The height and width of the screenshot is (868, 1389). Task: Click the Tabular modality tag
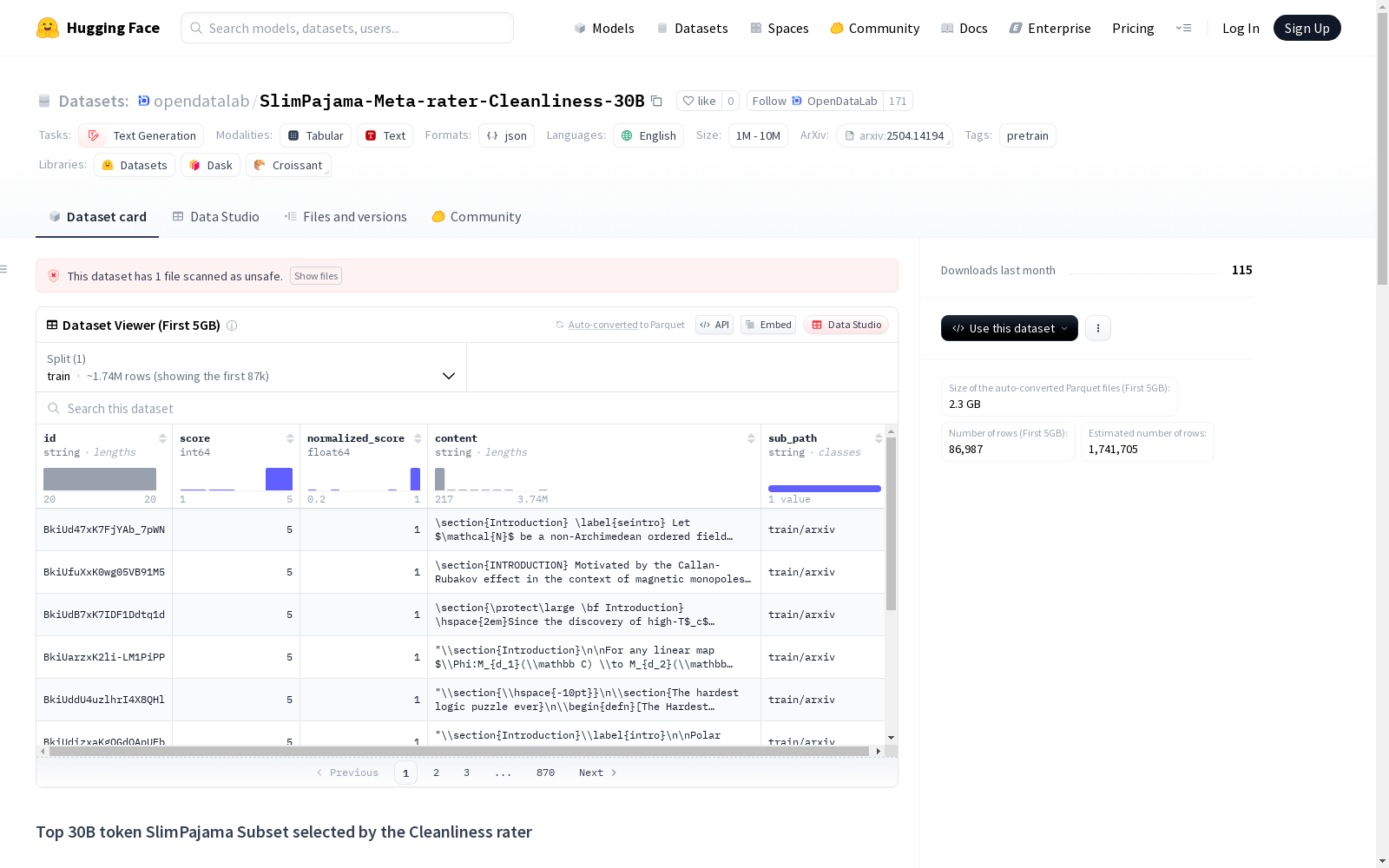(316, 135)
